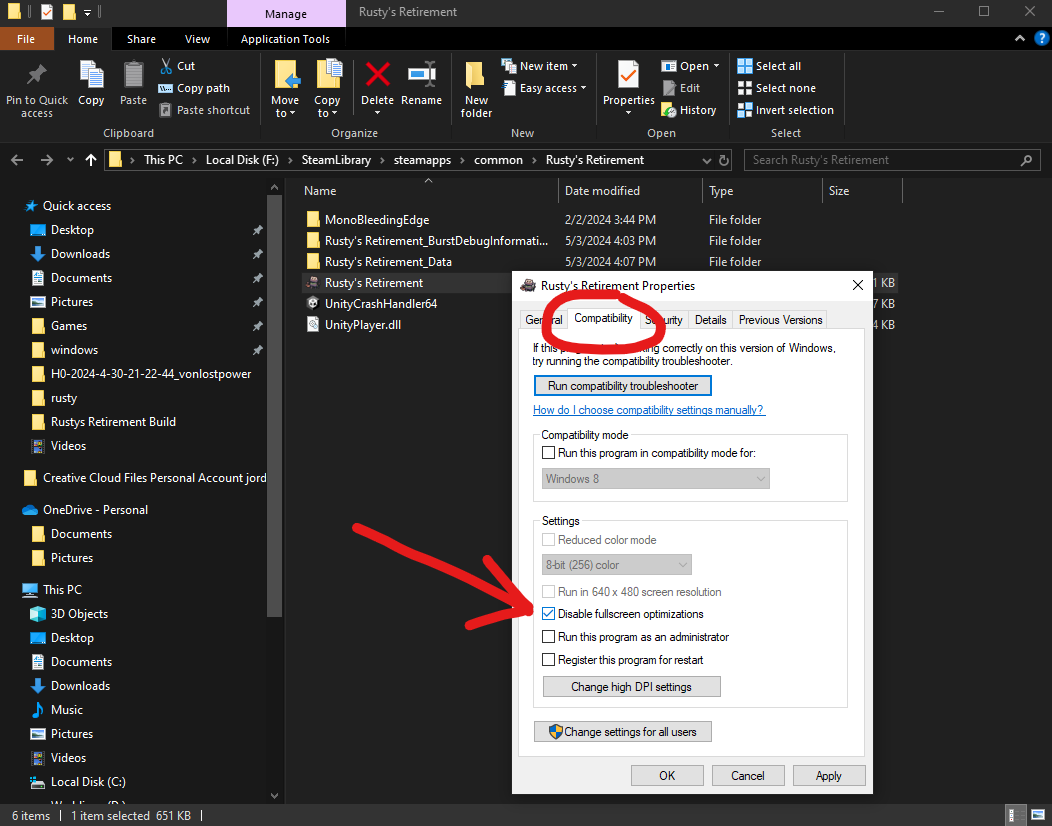Click Invert selection in the ribbon
Screen dimensions: 1052x826
tap(786, 110)
